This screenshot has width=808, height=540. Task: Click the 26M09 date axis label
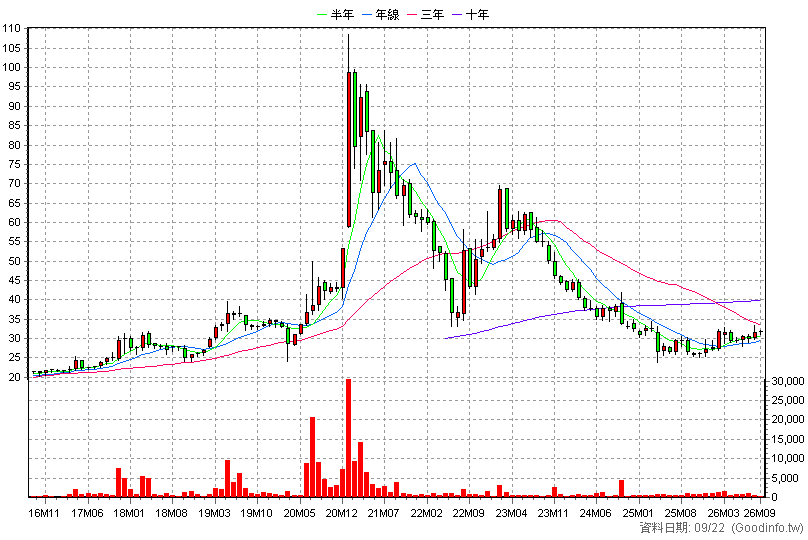[x=759, y=513]
